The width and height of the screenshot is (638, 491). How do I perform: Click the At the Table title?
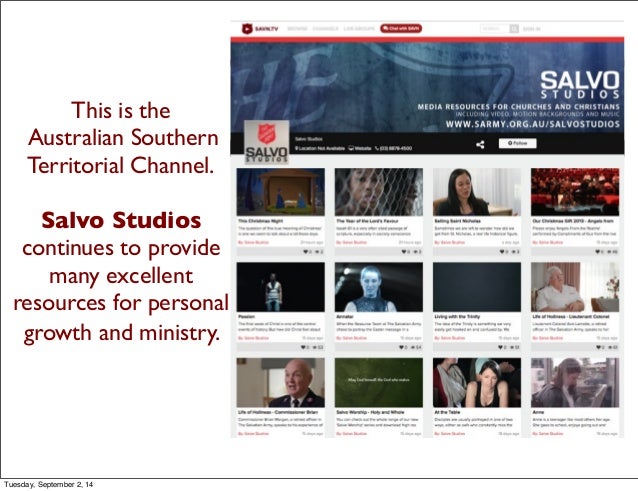coord(447,412)
